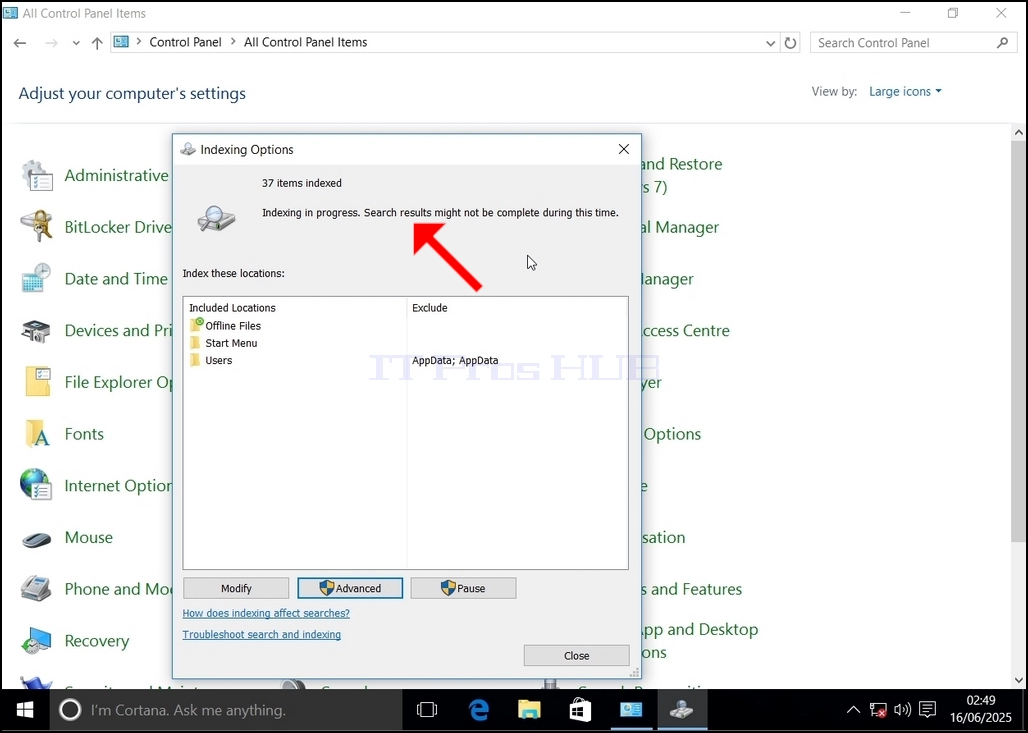Go up one level arrow
Viewport: 1028px width, 733px height.
(x=97, y=43)
